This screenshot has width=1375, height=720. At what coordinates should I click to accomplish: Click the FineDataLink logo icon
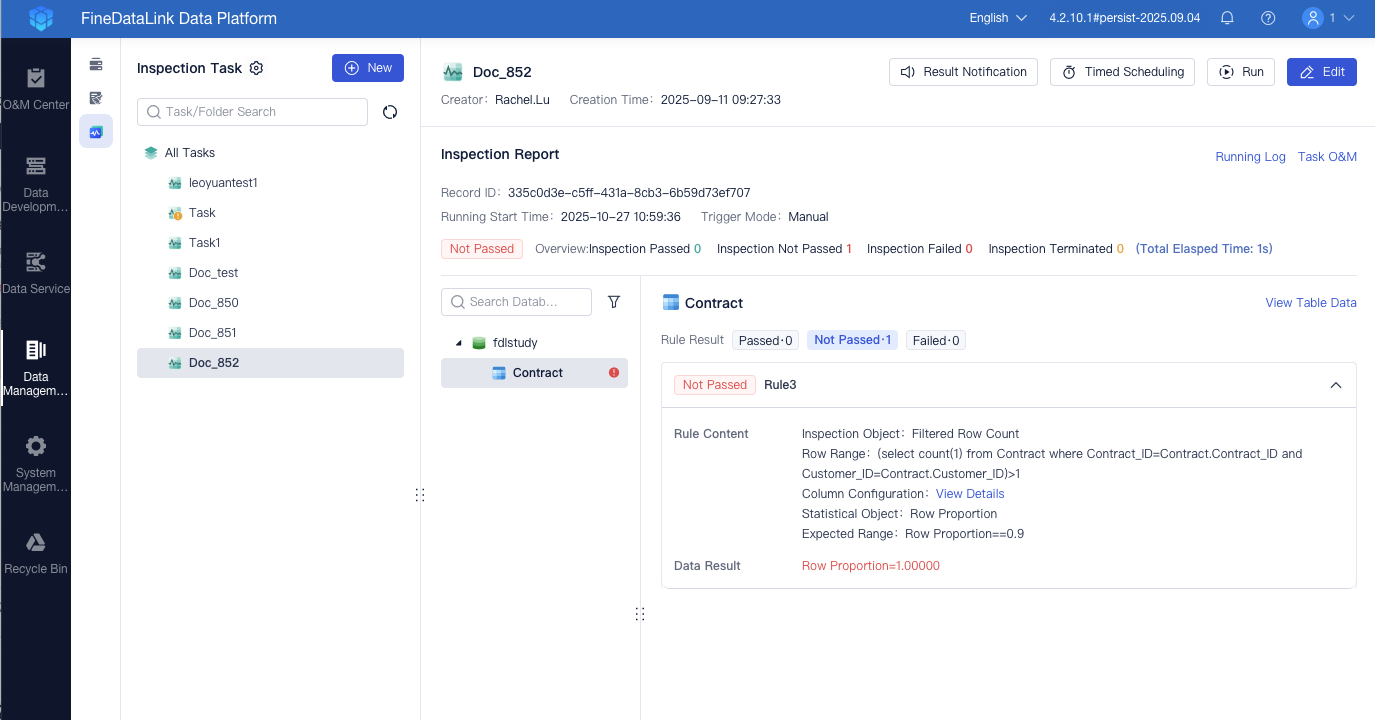(41, 18)
